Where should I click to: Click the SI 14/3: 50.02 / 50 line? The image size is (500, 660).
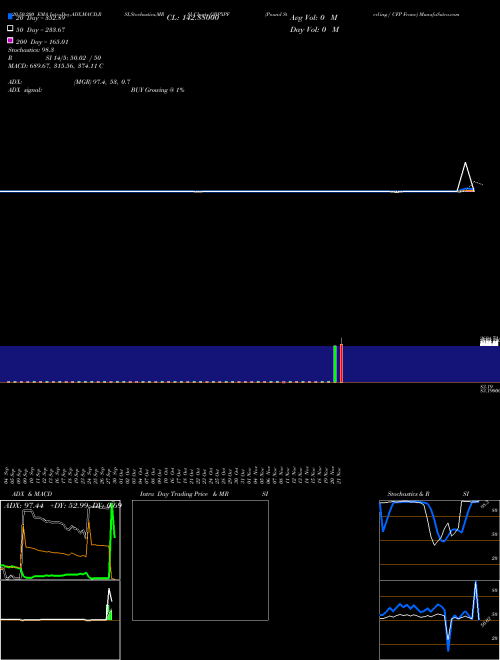tap(73, 58)
